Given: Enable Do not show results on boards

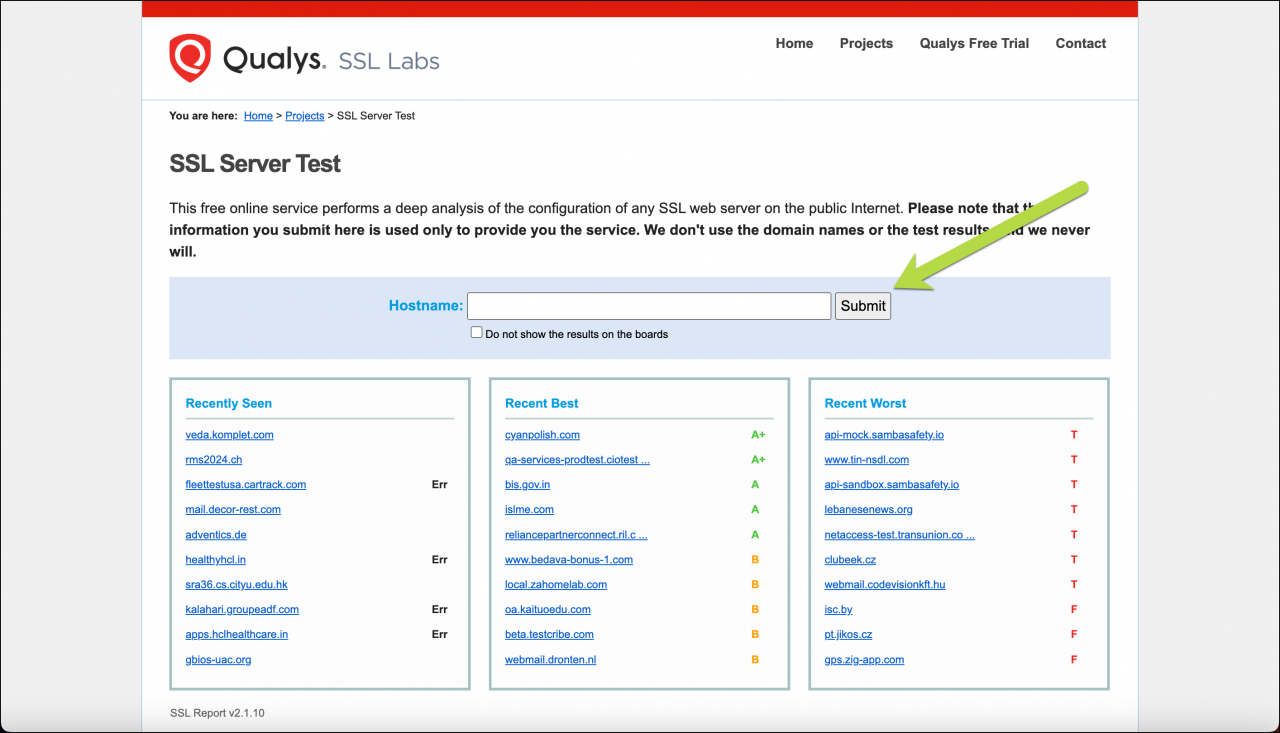Looking at the screenshot, I should (477, 333).
